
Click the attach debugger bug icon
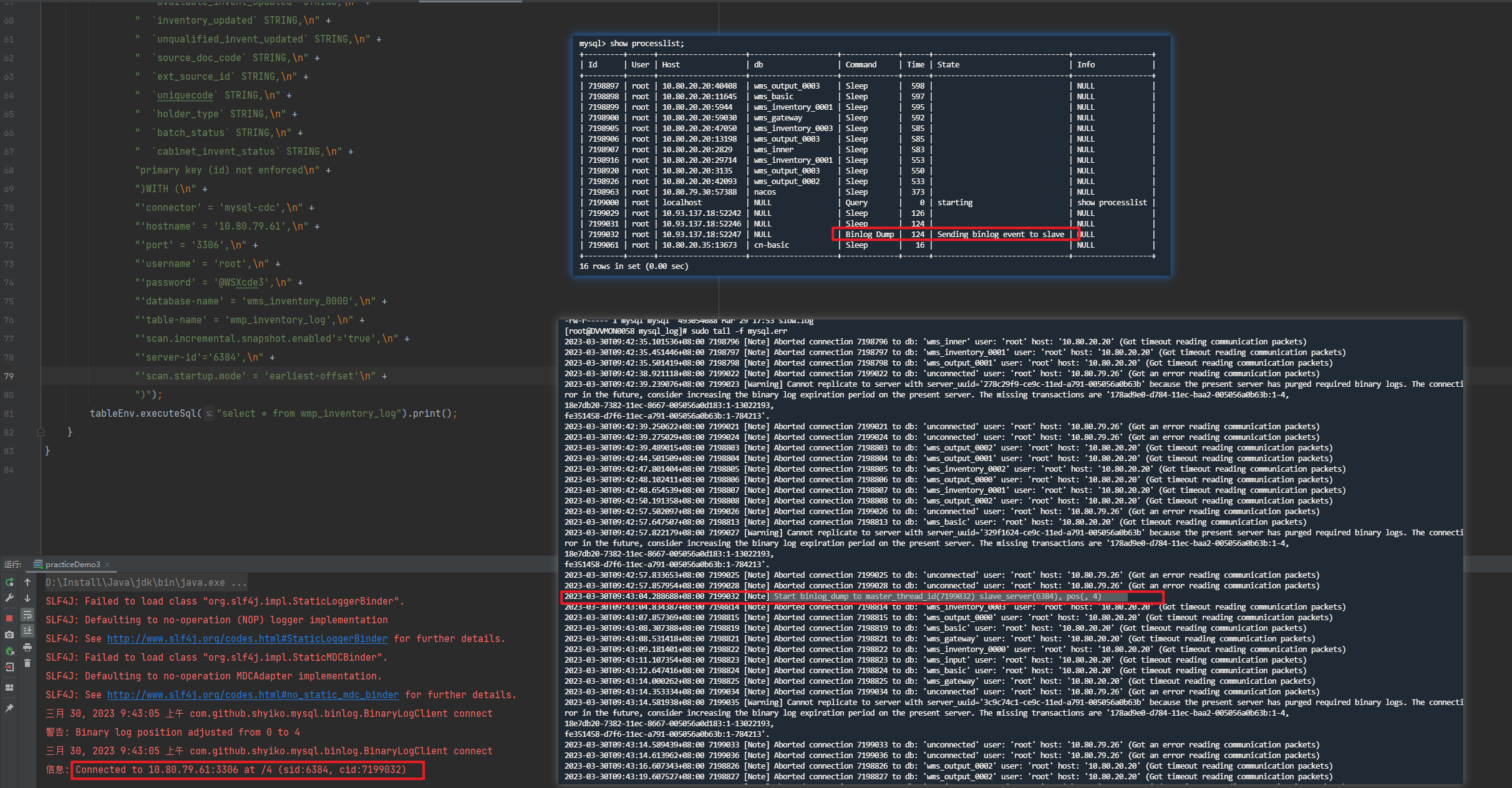click(9, 651)
